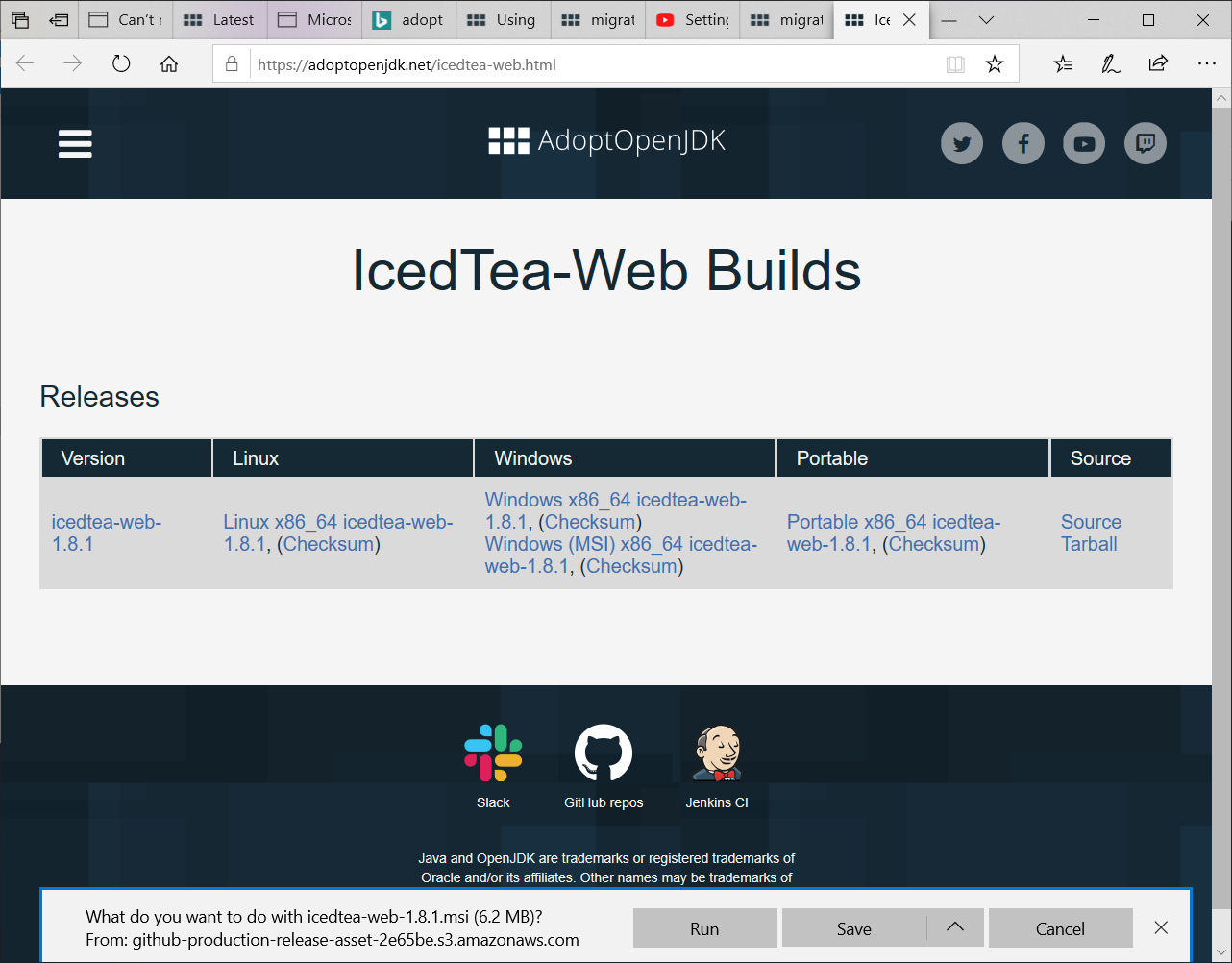1232x963 pixels.
Task: Close the download notification bar
Action: (x=1161, y=927)
